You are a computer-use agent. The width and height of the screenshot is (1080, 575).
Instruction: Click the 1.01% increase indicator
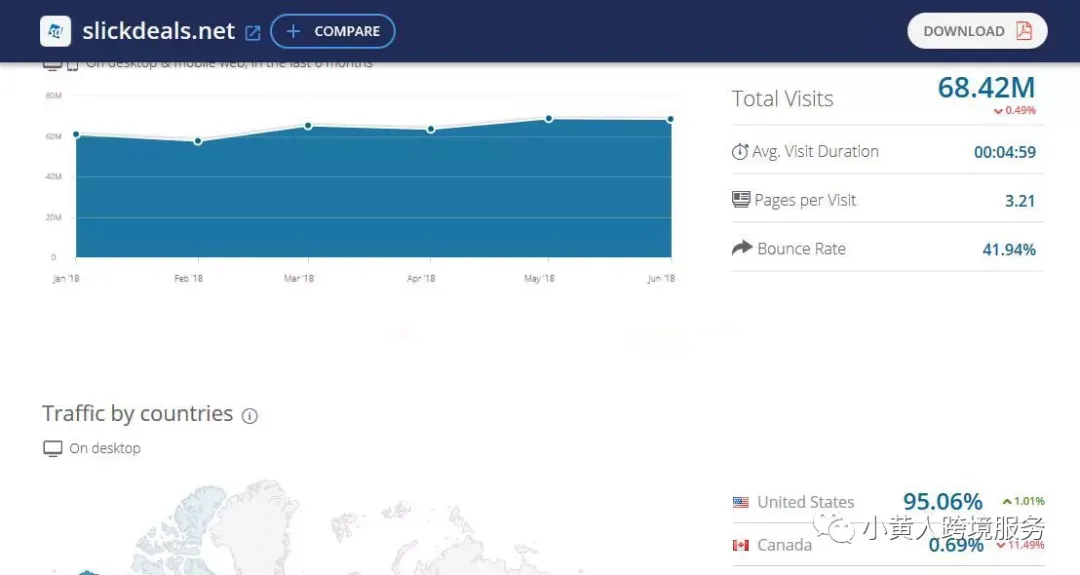pyautogui.click(x=1024, y=501)
